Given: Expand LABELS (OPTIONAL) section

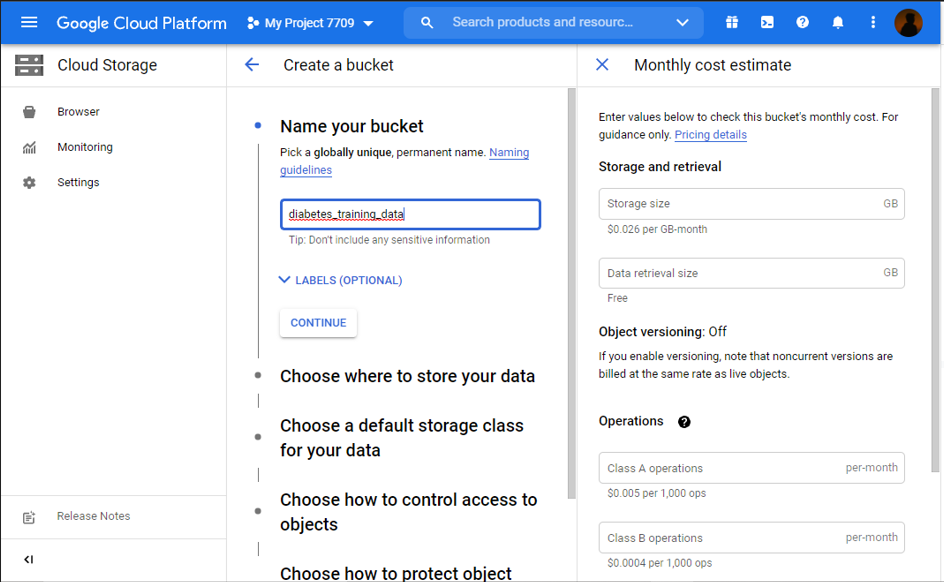Looking at the screenshot, I should point(341,280).
